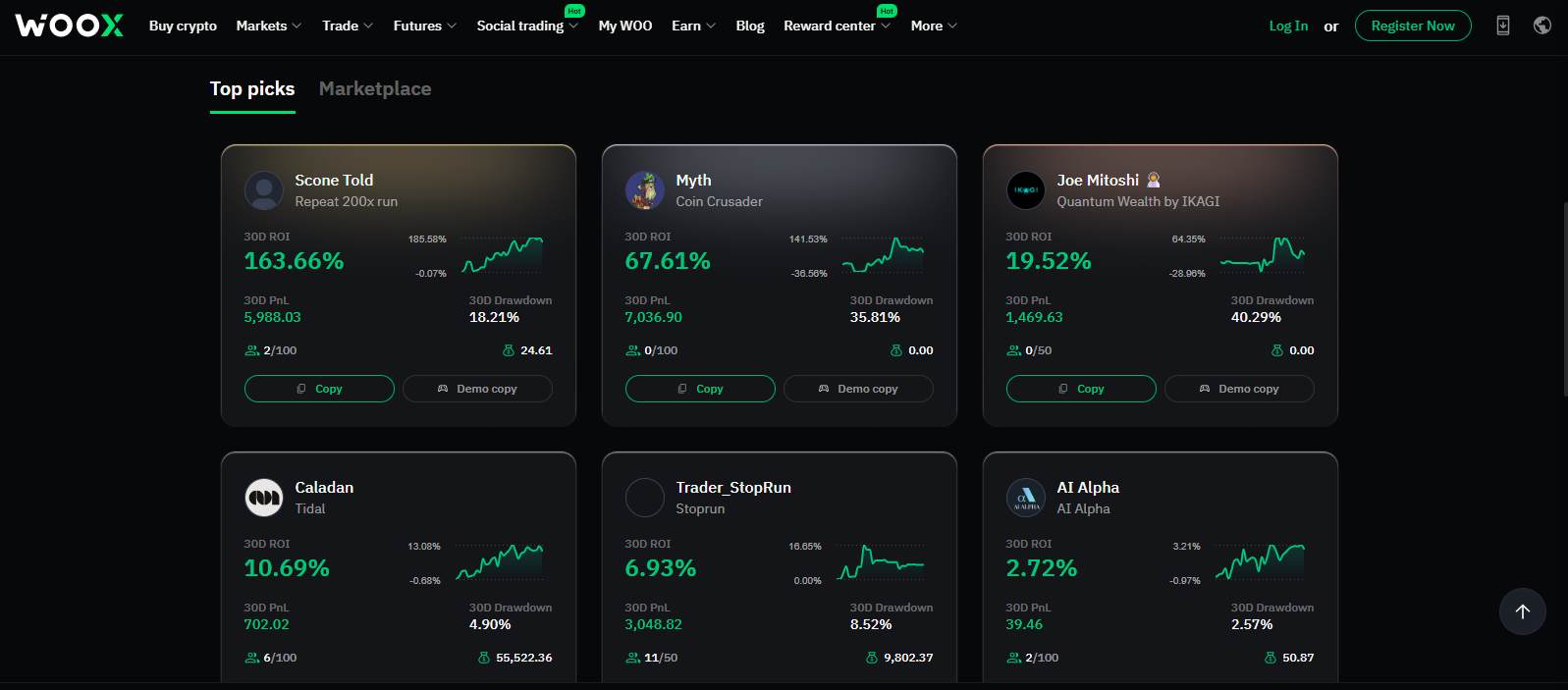Expand the Futures dropdown menu
Viewport: 1568px width, 690px height.
click(x=424, y=26)
